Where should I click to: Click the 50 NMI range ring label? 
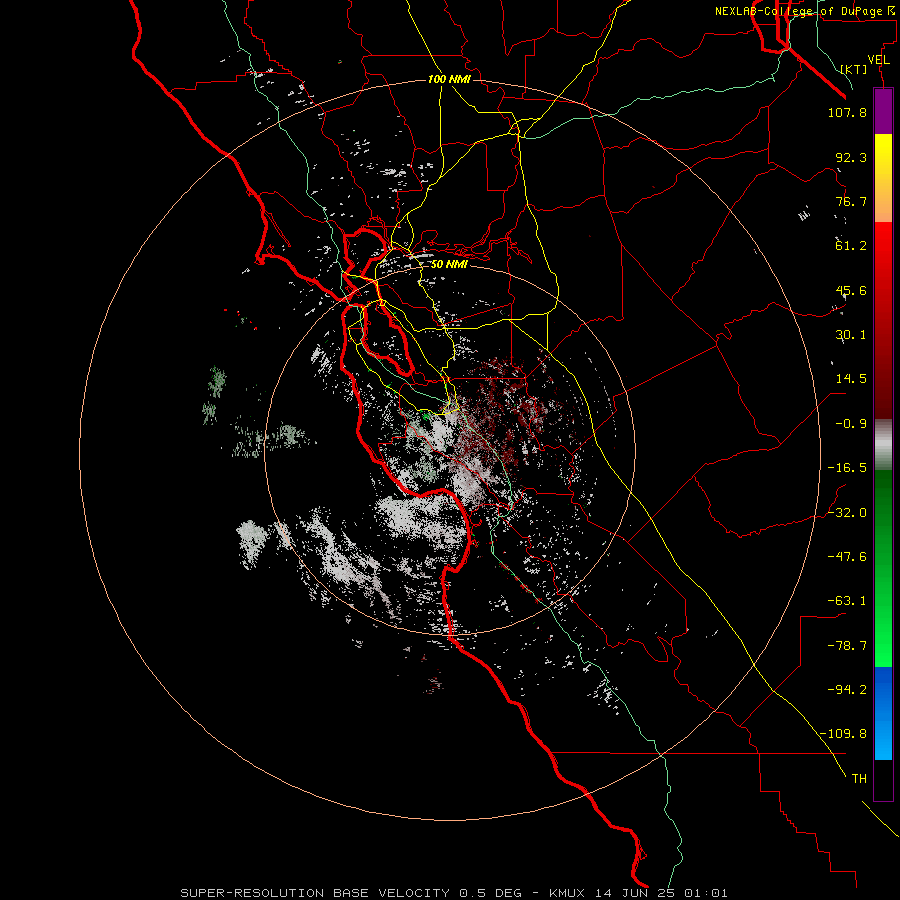pos(449,264)
